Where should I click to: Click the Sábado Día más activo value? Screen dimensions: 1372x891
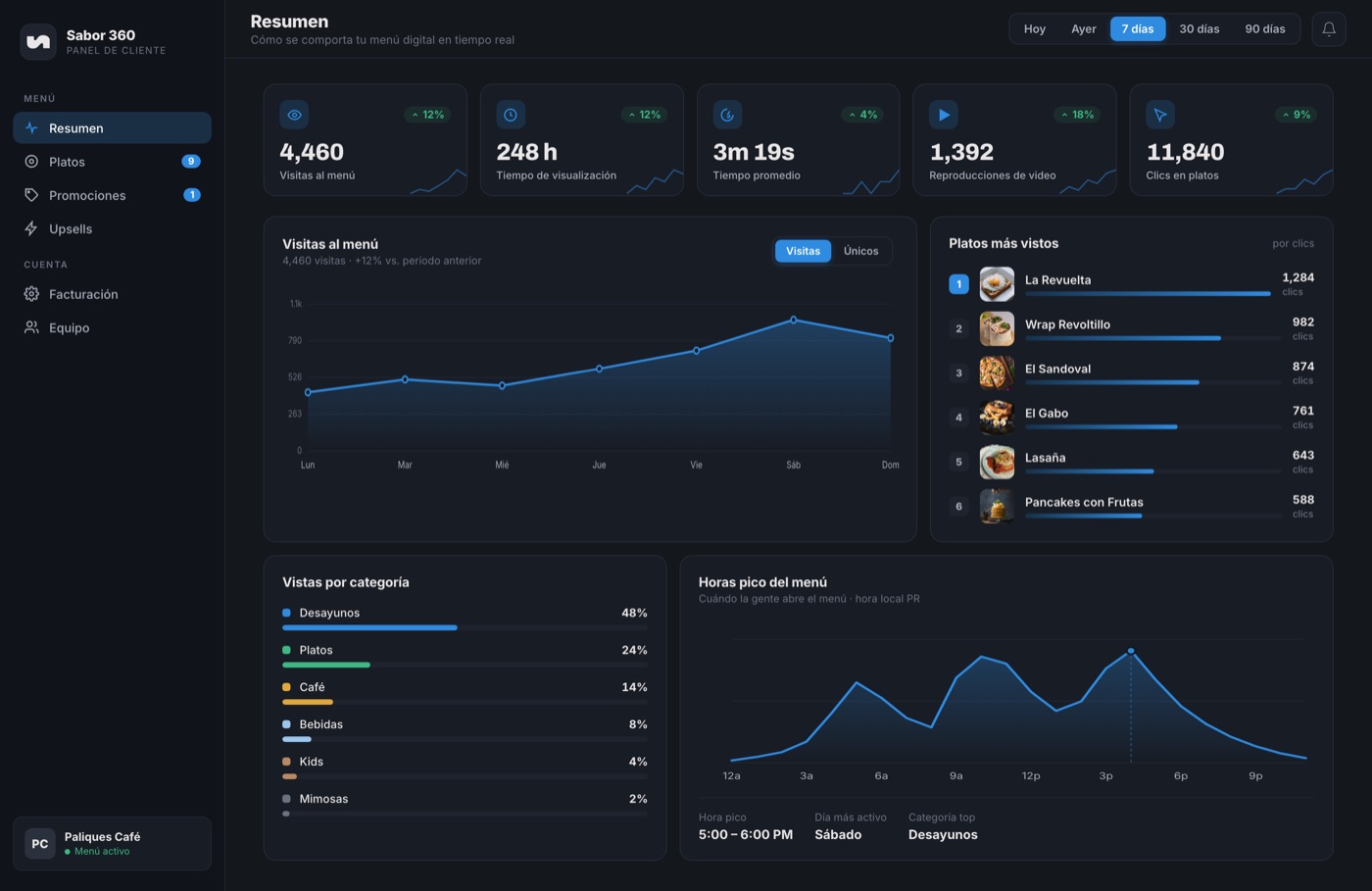pyautogui.click(x=838, y=834)
